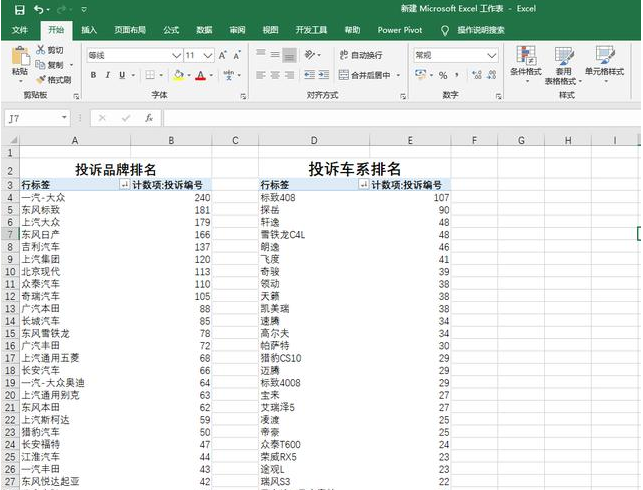Open the font name dropdown
This screenshot has height=490, width=643.
pos(176,55)
